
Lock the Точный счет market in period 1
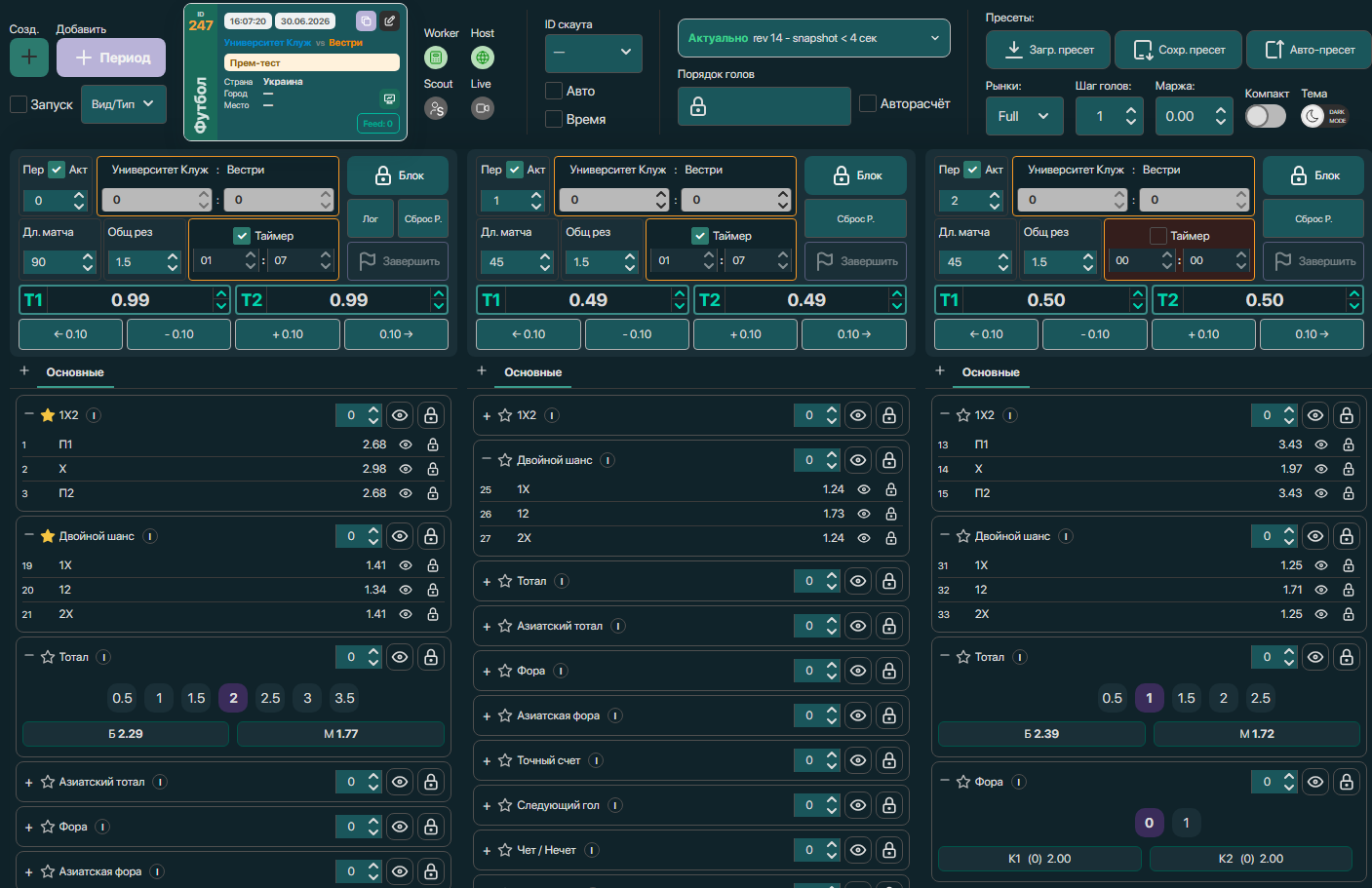pyautogui.click(x=889, y=760)
